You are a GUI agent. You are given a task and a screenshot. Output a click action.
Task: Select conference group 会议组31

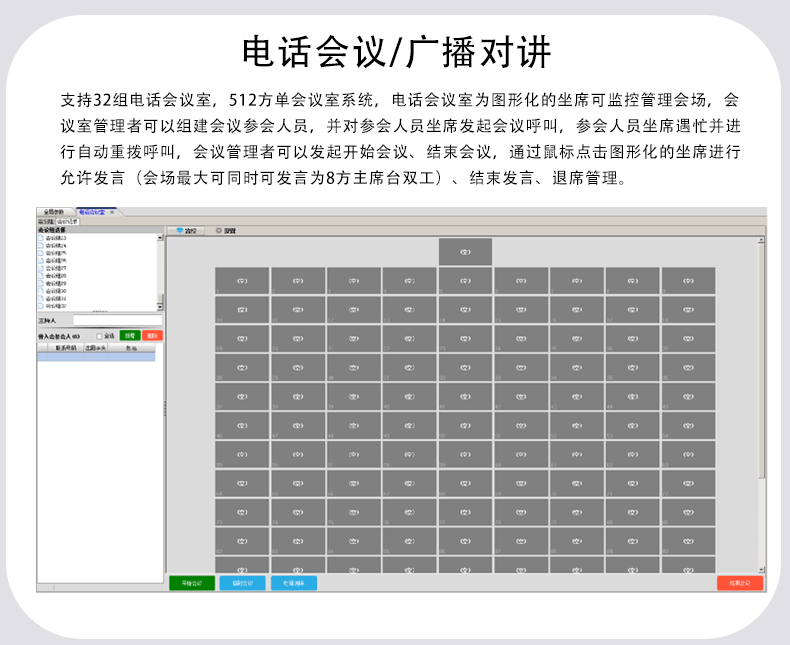coord(52,298)
